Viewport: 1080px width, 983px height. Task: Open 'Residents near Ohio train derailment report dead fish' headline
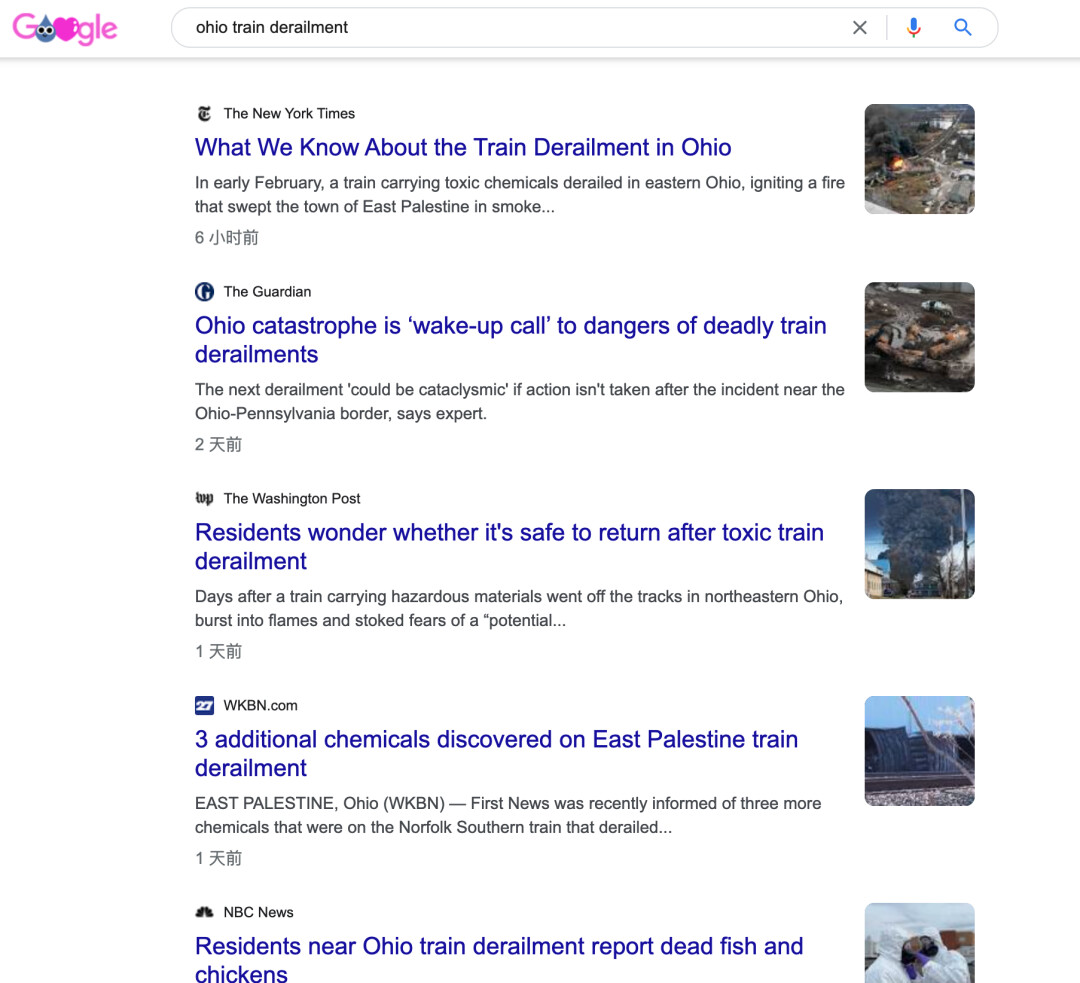499,958
